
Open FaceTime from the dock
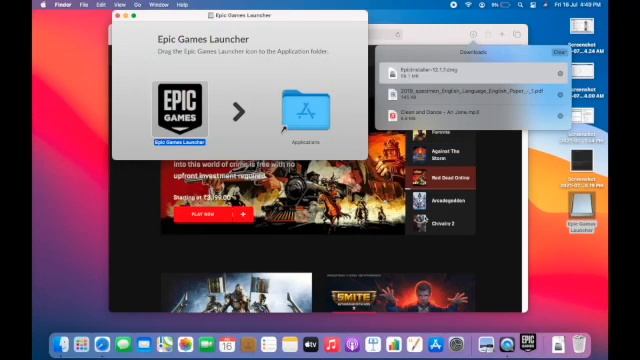click(207, 344)
